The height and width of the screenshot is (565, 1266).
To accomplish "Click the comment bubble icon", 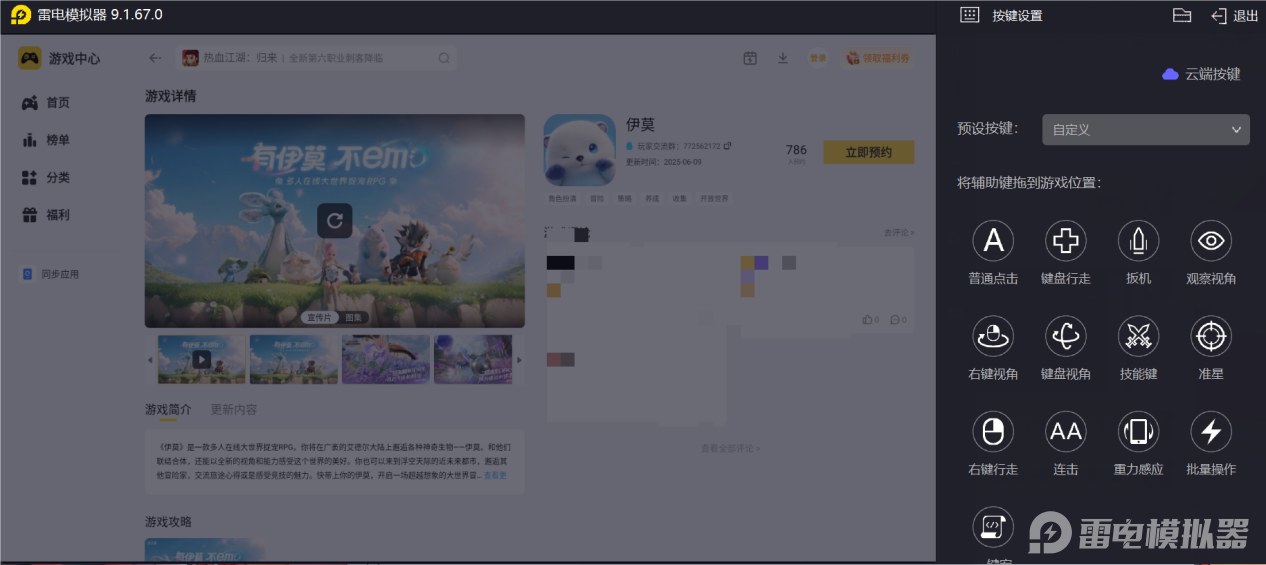I will [895, 320].
